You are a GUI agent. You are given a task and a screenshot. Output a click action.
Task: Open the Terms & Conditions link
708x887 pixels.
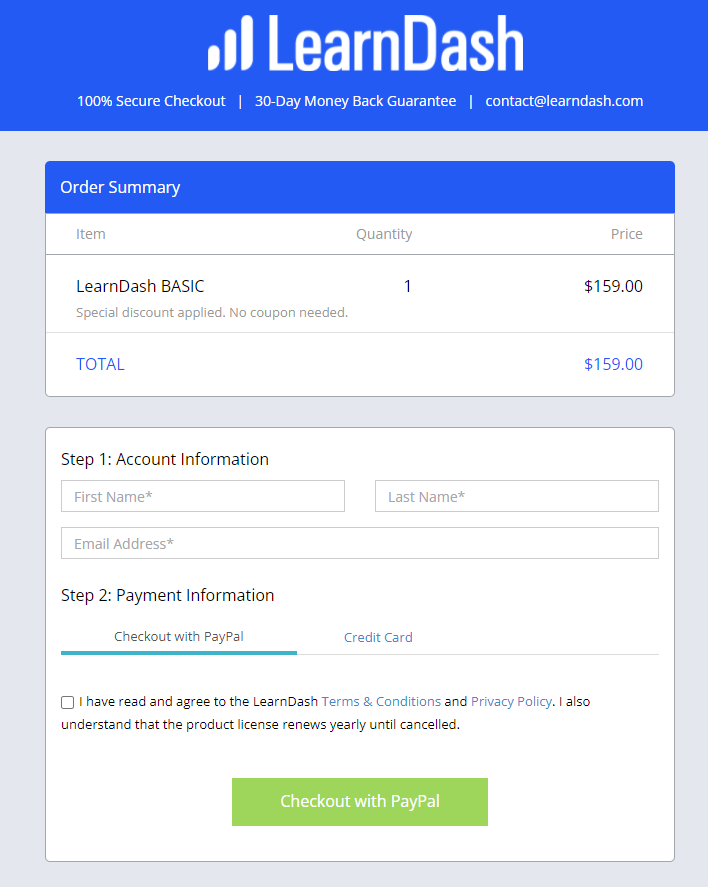(x=381, y=701)
